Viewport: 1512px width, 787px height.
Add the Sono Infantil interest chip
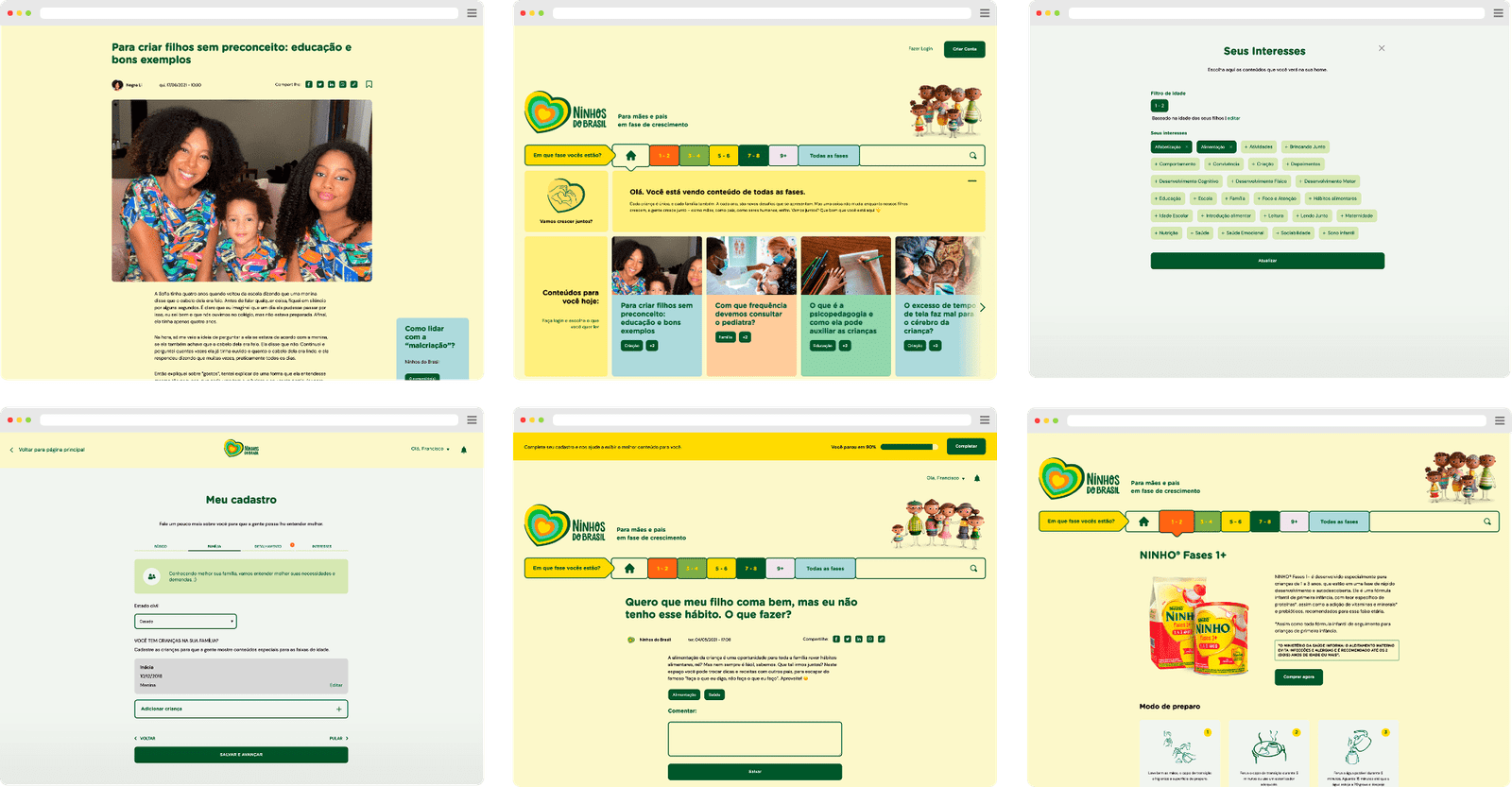click(1338, 232)
